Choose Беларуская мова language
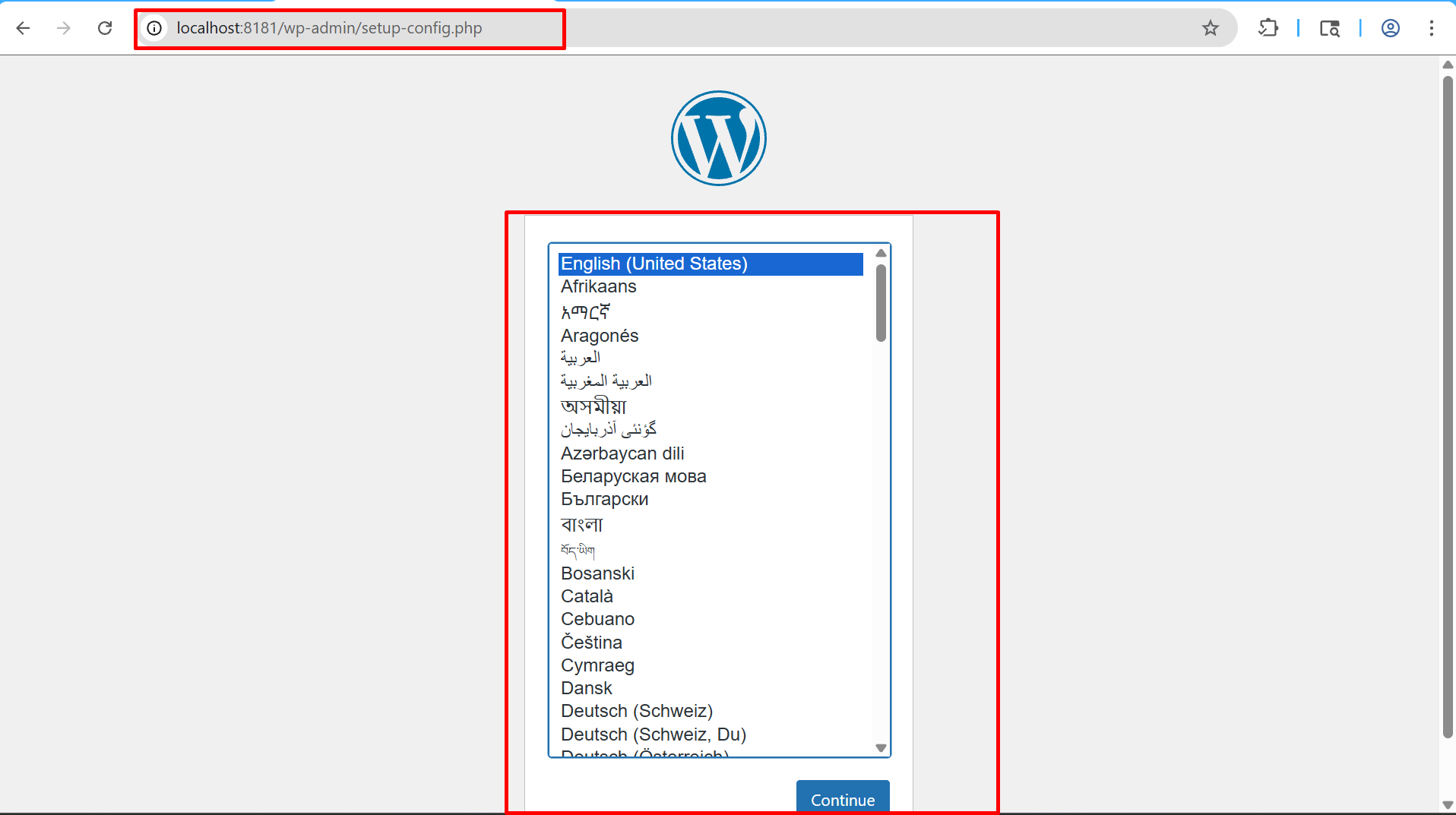 click(711, 476)
